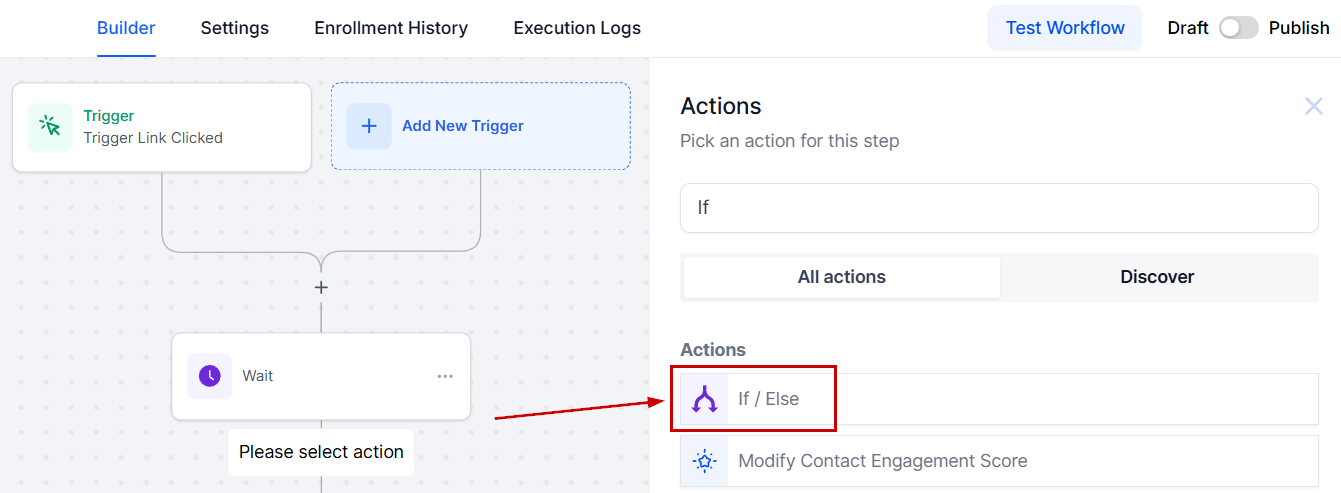The height and width of the screenshot is (493, 1341).
Task: Click the If / Else branch icon
Action: (x=705, y=399)
